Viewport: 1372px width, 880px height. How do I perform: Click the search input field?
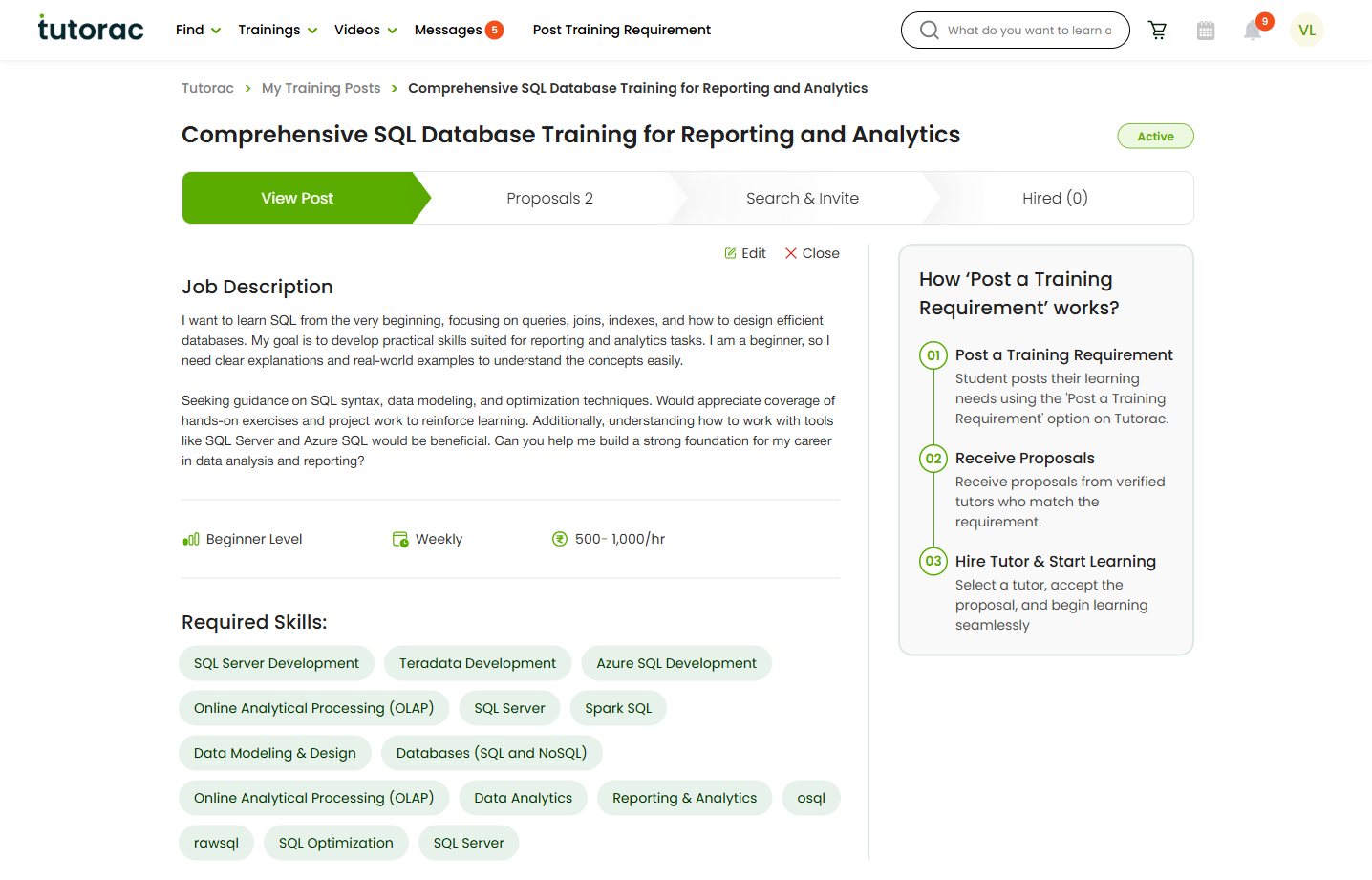(x=1029, y=31)
